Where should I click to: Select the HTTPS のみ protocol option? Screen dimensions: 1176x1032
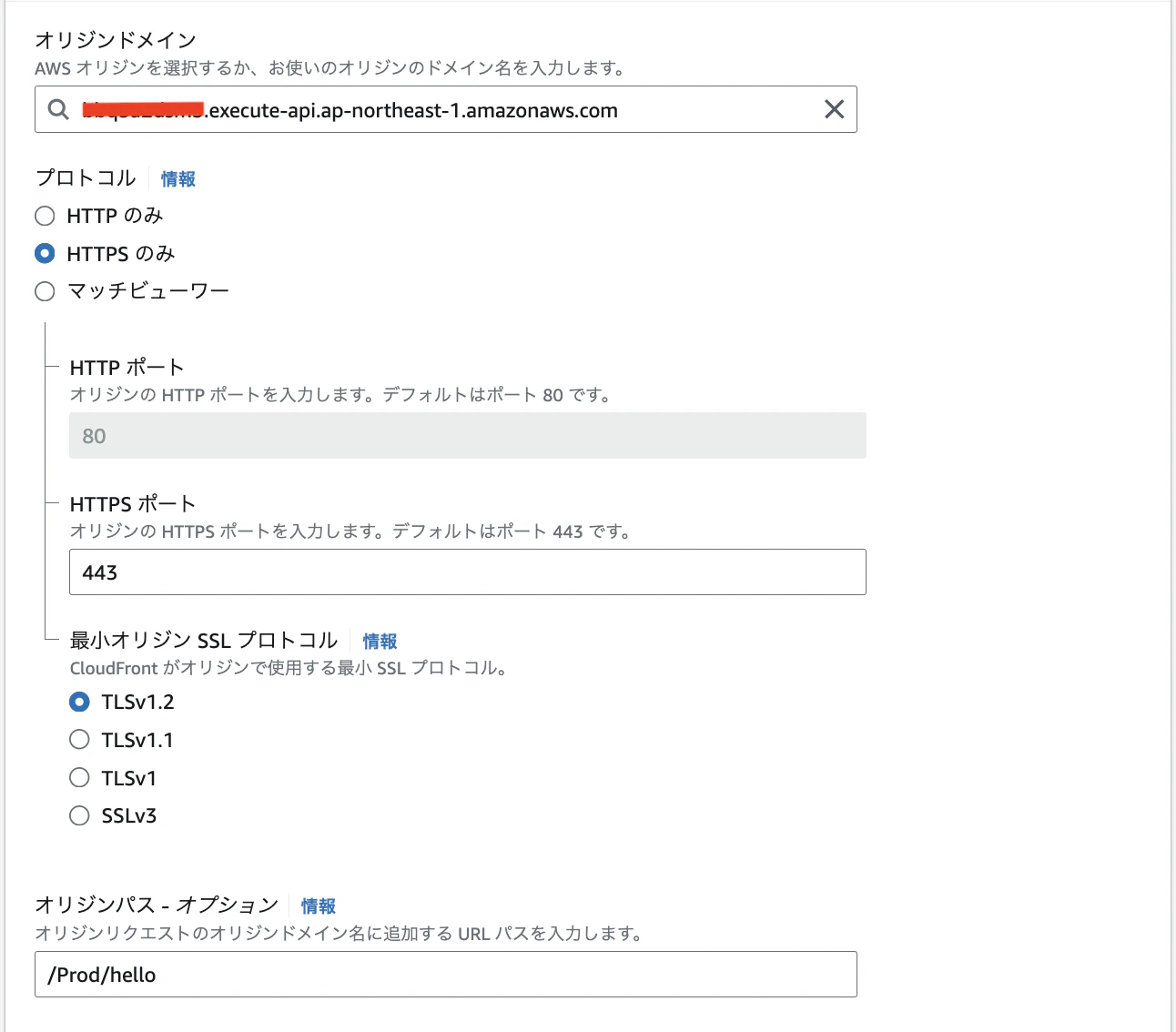tap(45, 253)
